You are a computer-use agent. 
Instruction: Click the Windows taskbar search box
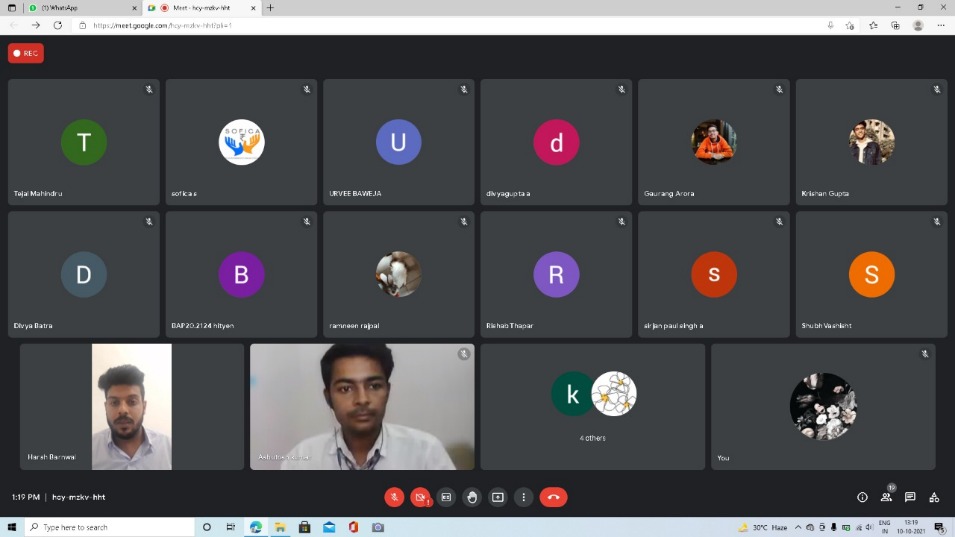tap(110, 527)
